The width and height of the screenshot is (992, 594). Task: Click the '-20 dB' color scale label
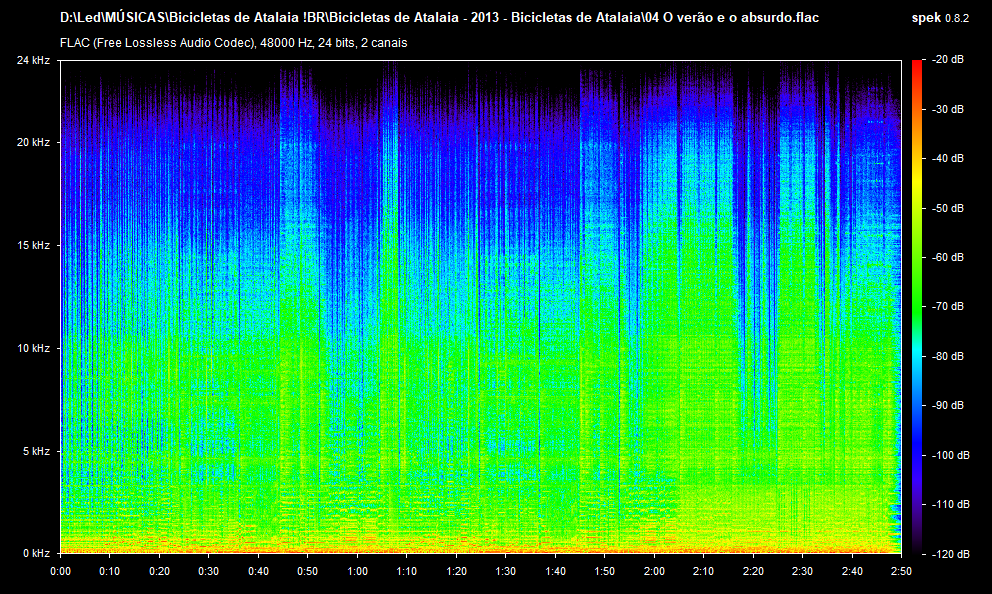pos(948,59)
